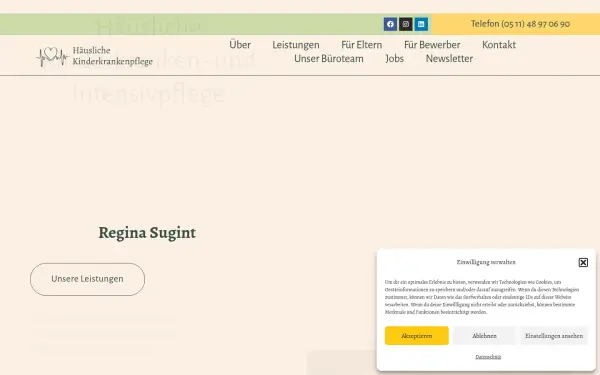Select the Regina Sugint heading
The height and width of the screenshot is (375, 600).
[147, 233]
